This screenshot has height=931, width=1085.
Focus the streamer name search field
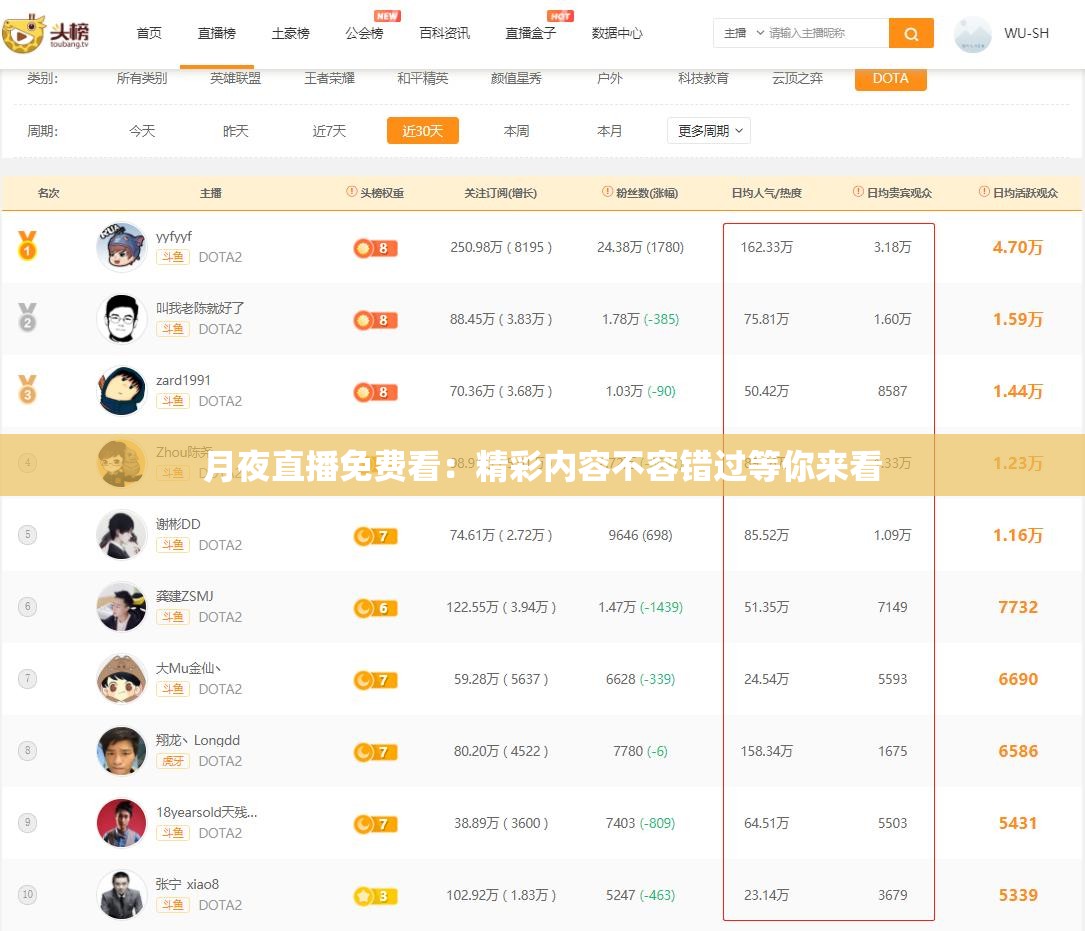click(x=827, y=33)
